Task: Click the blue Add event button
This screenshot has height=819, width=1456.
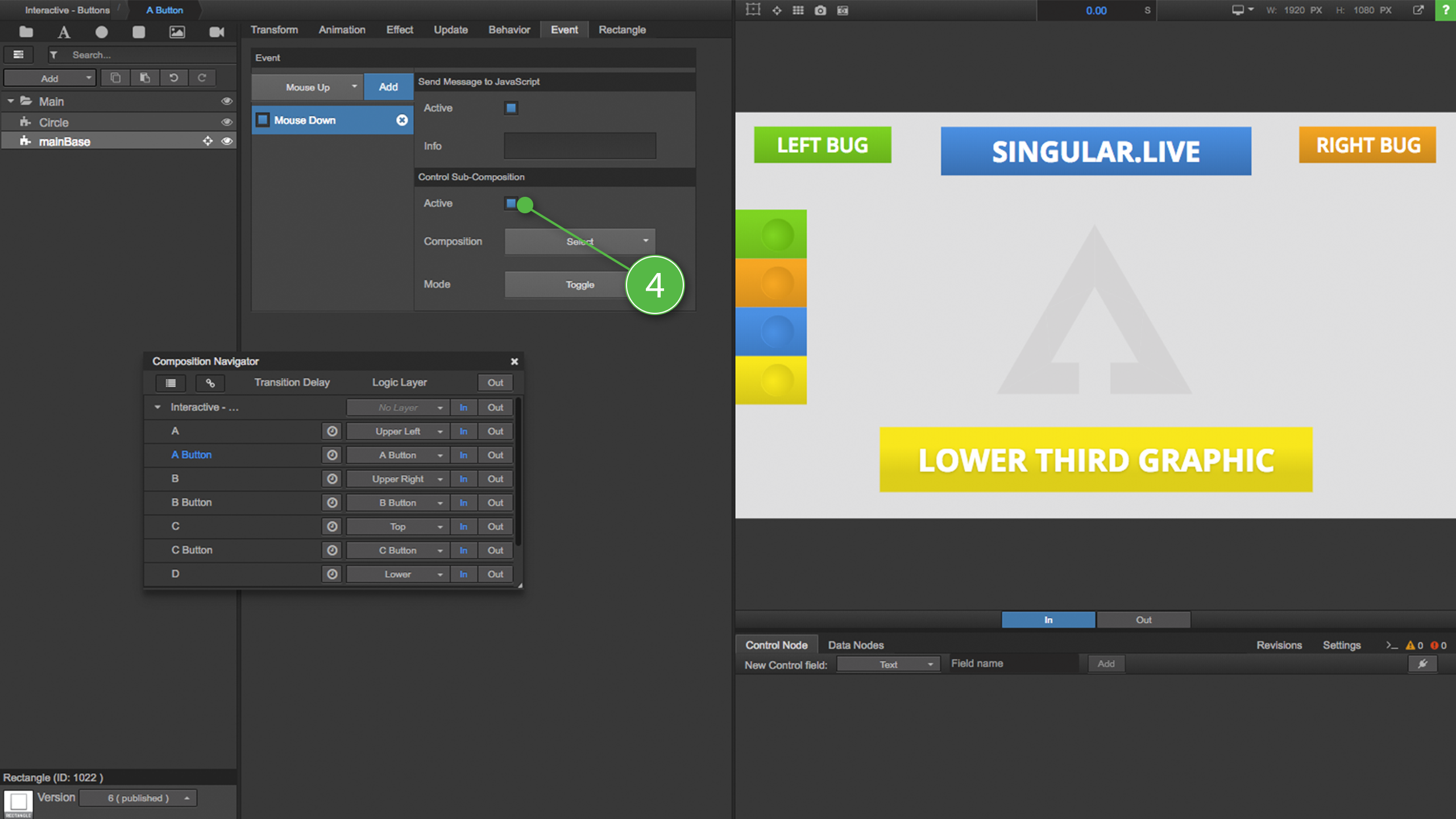Action: 388,87
